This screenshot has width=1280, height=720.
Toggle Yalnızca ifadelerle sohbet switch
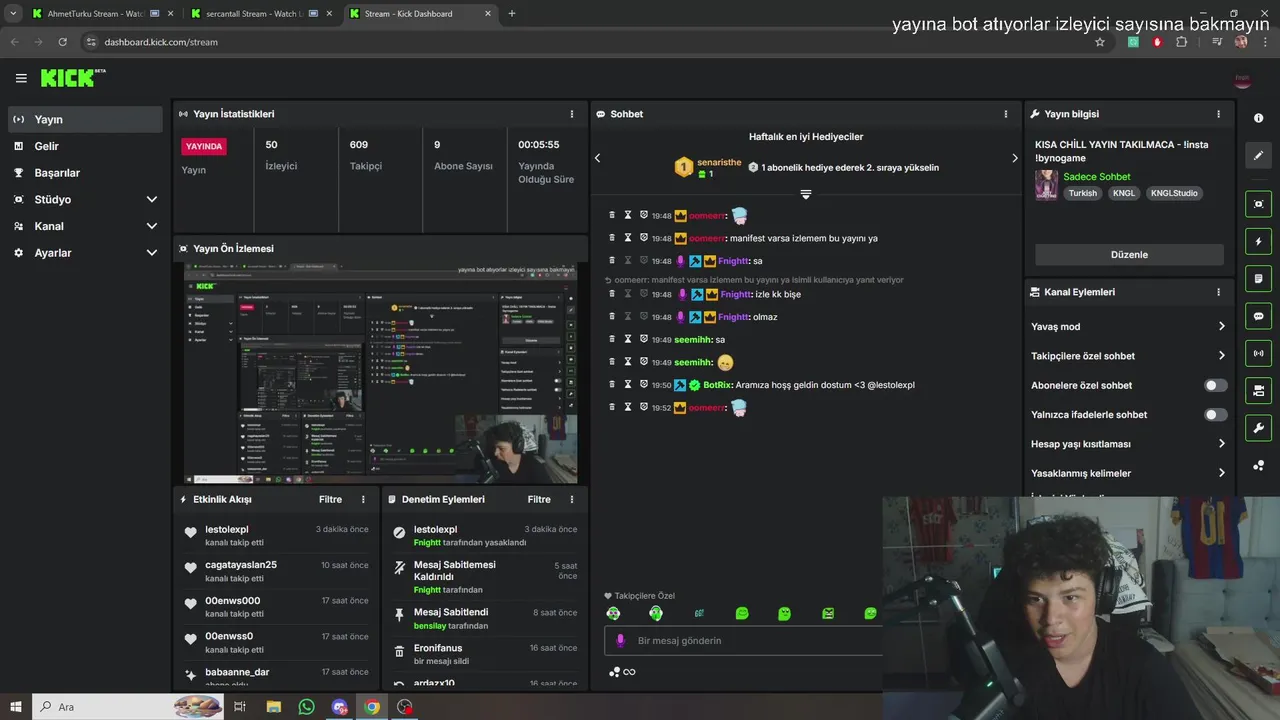point(1215,414)
